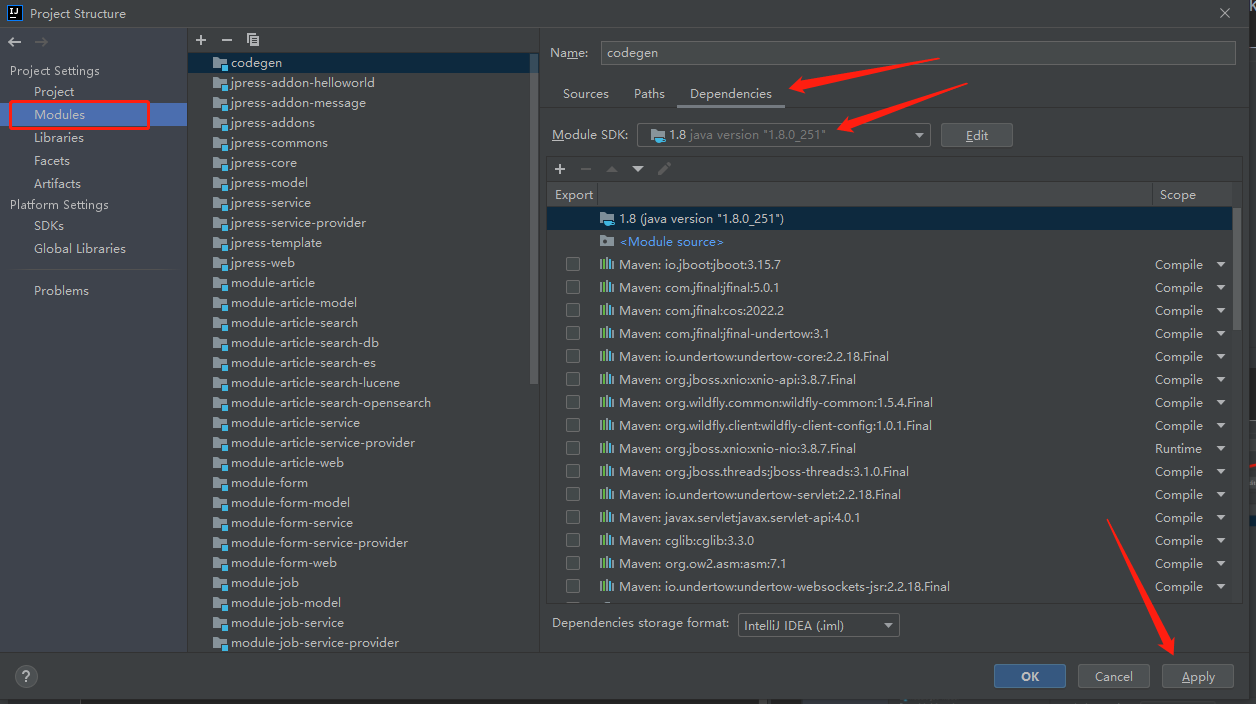This screenshot has width=1256, height=704.
Task: Open Libraries in Project Settings
Action: click(x=58, y=137)
